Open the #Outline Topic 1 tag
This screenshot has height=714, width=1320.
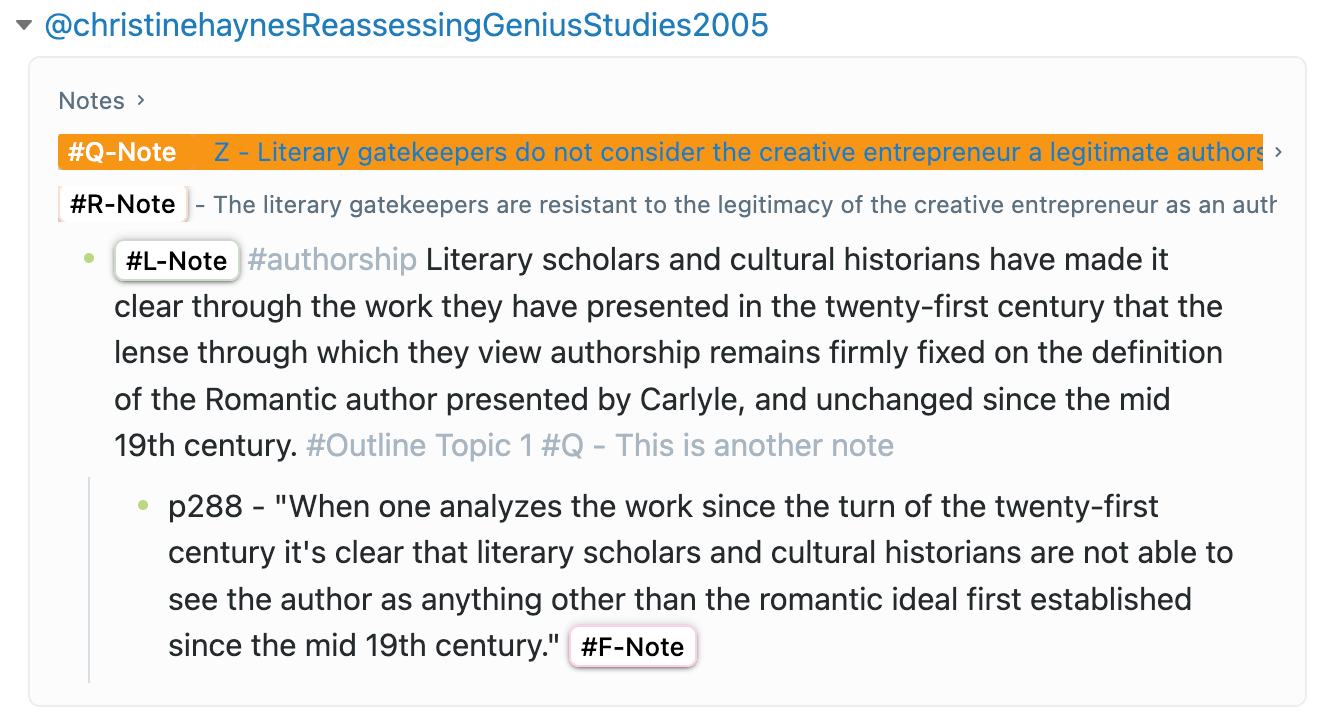tap(419, 445)
